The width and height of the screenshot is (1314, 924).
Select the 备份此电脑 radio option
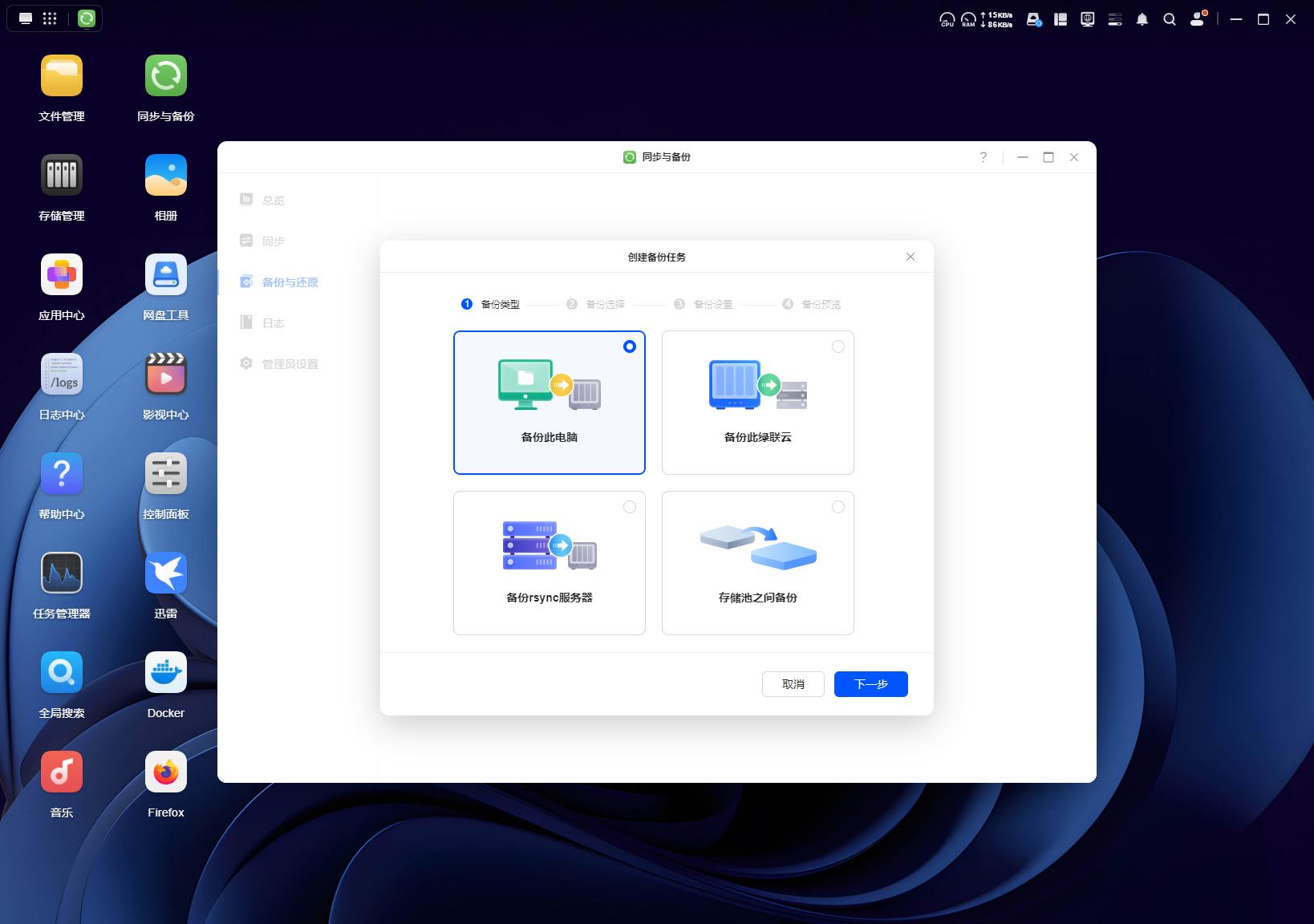630,346
